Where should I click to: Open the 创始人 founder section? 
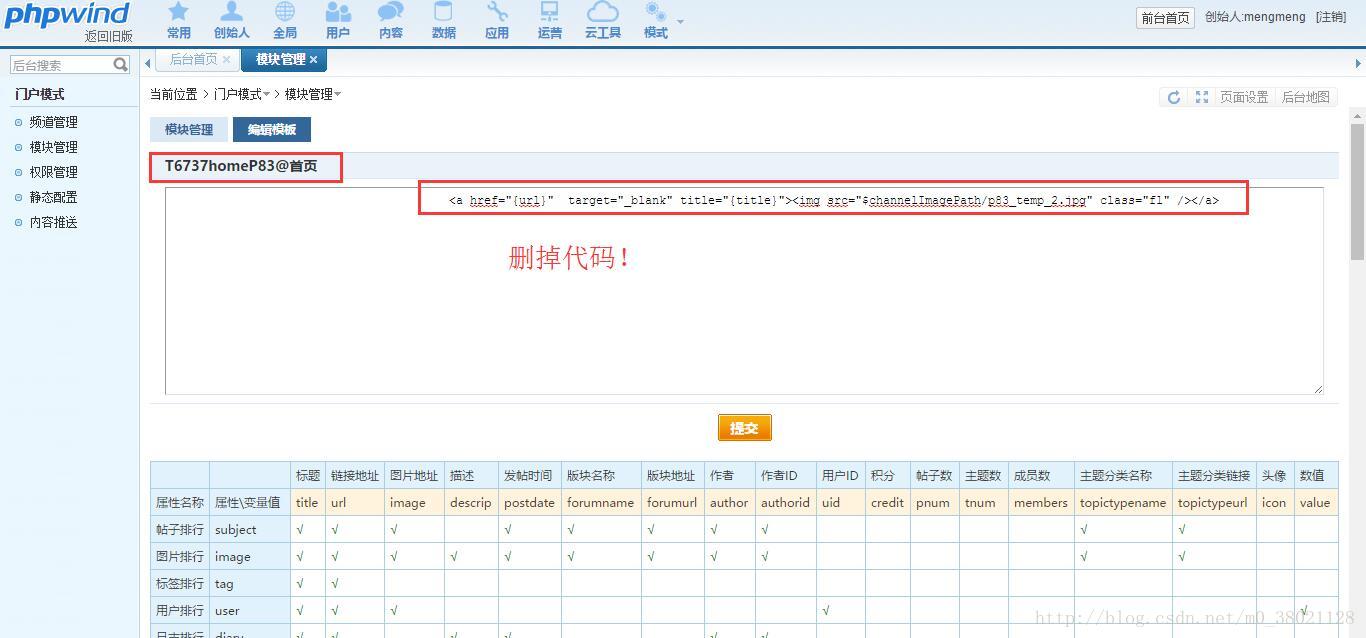(x=232, y=21)
